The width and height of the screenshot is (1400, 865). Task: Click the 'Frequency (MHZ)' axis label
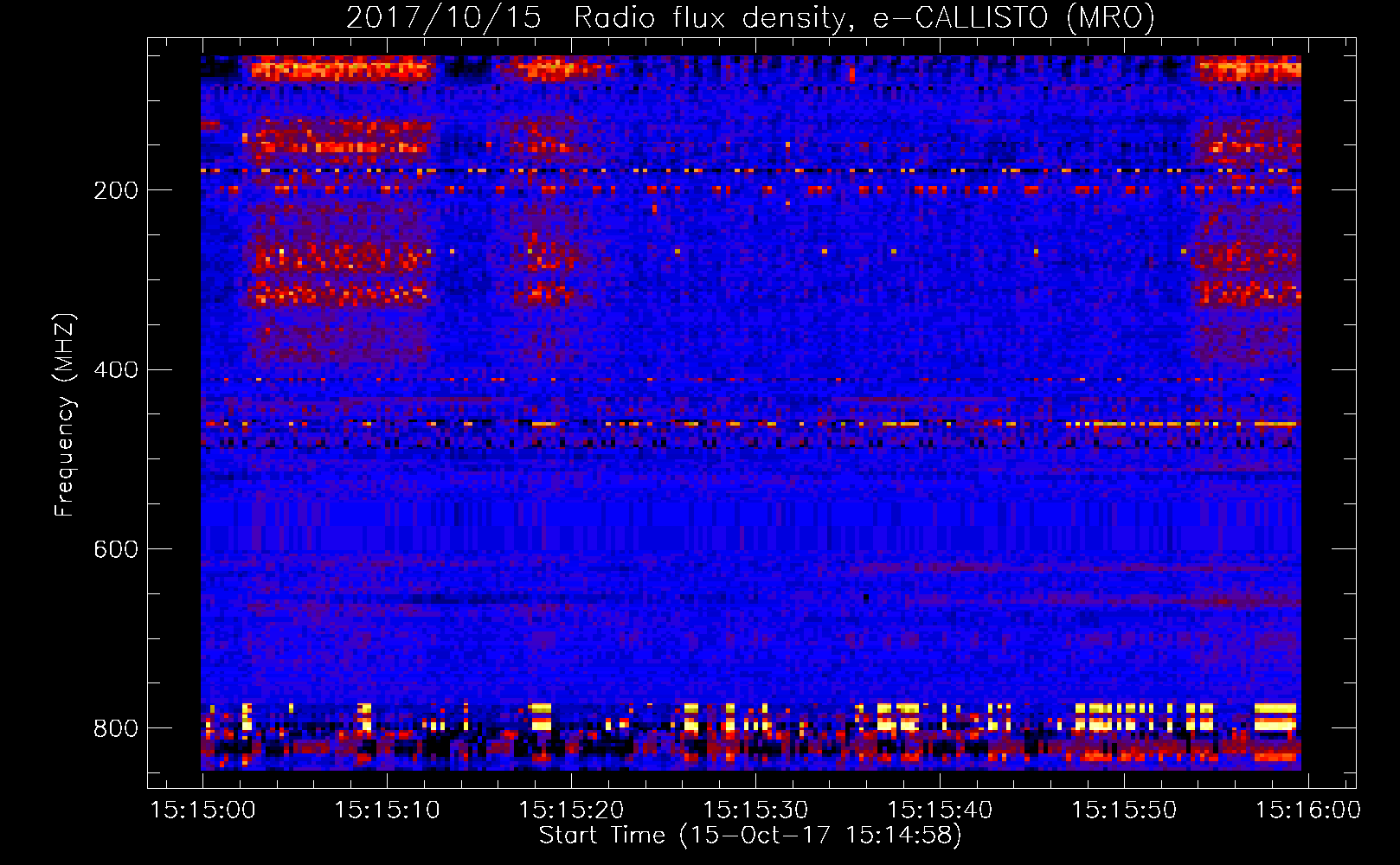click(65, 415)
